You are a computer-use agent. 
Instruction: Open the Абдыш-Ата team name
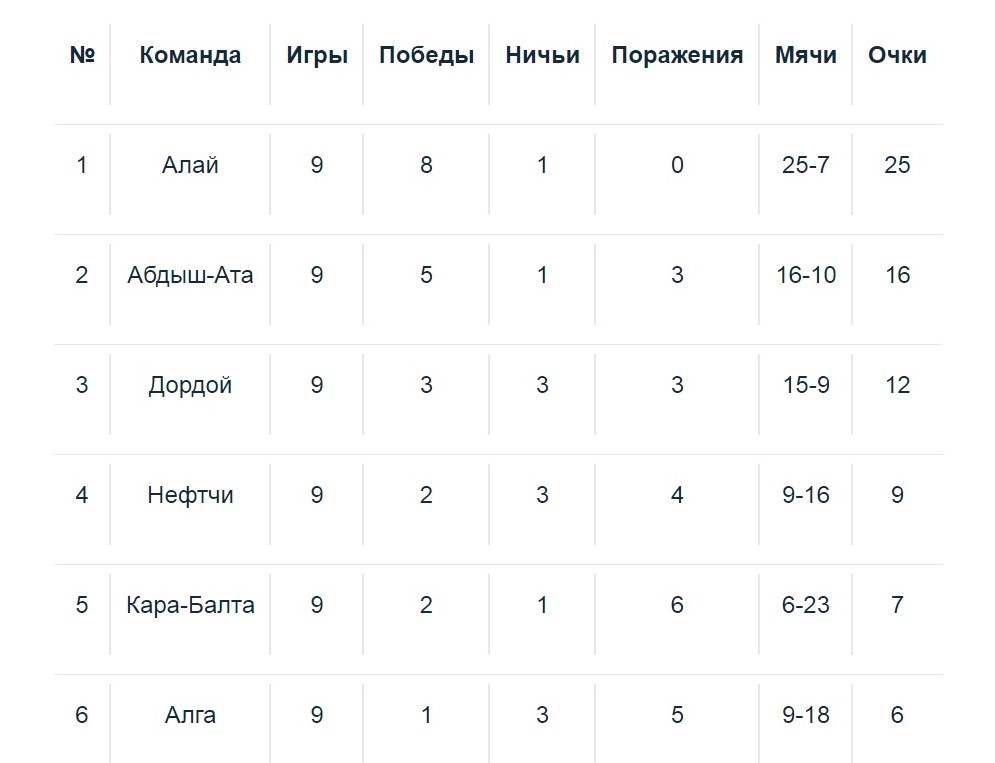coord(190,275)
